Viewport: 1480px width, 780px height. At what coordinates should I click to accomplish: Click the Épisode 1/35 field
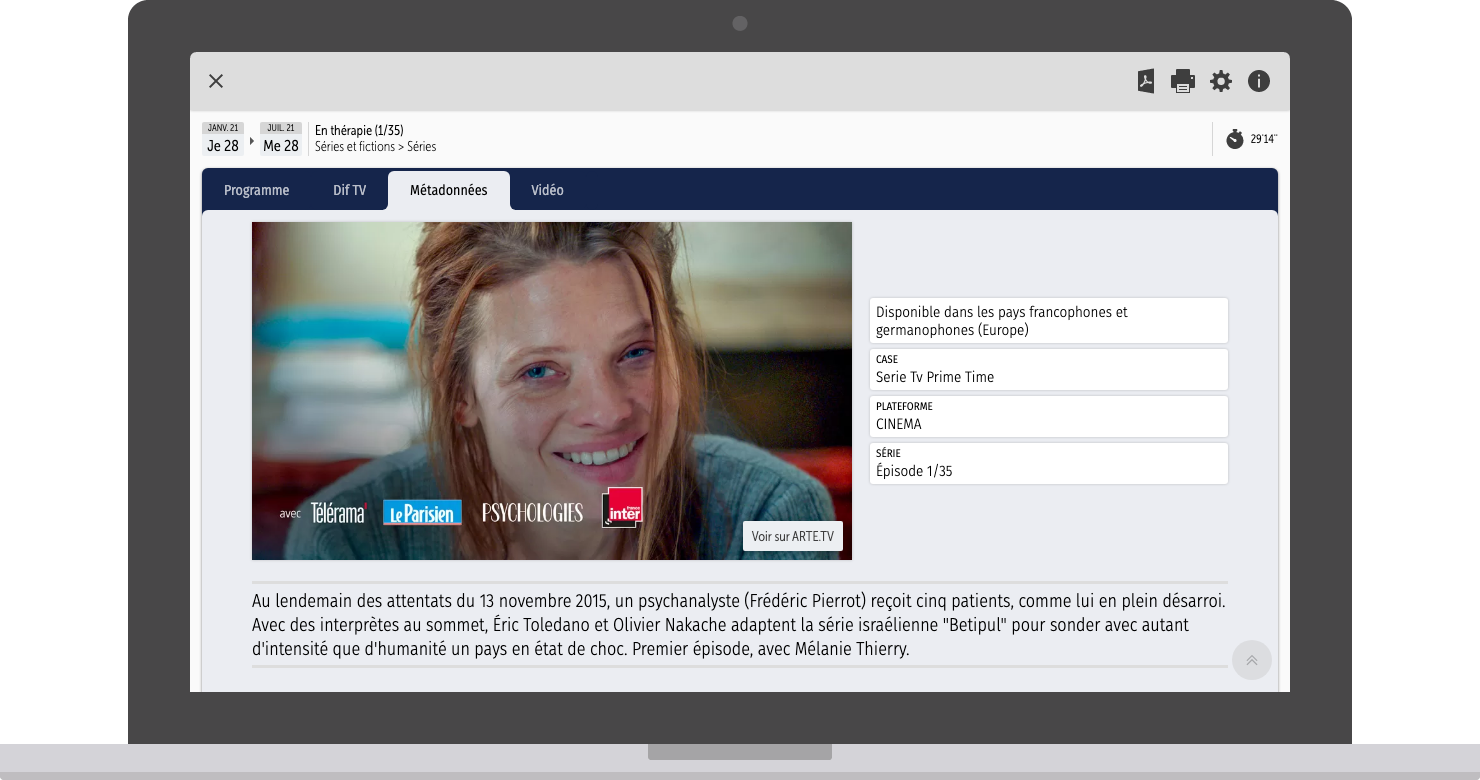click(x=1049, y=463)
